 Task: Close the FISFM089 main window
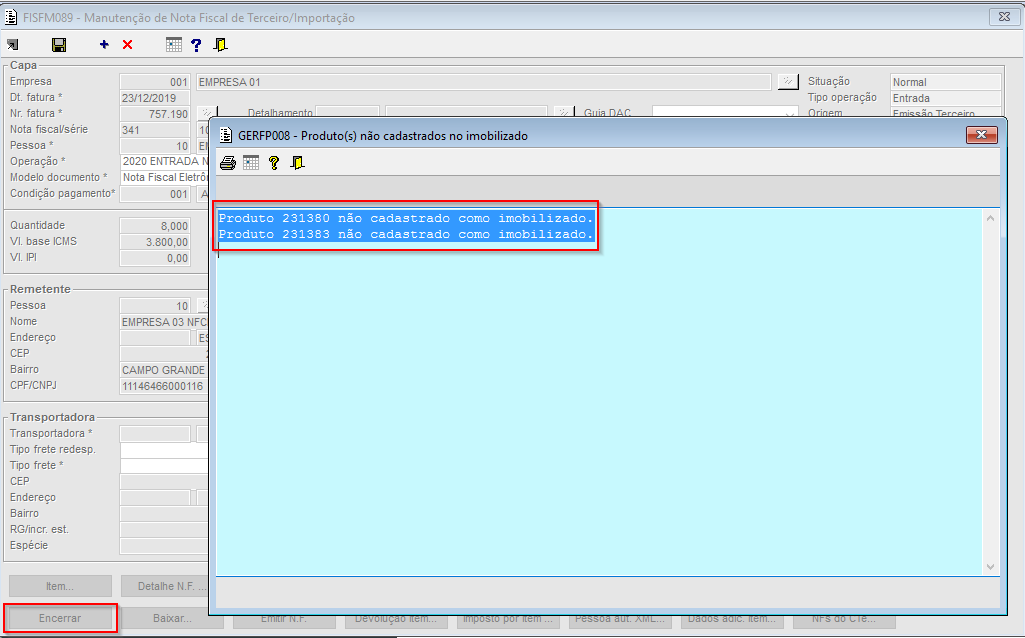(1005, 17)
